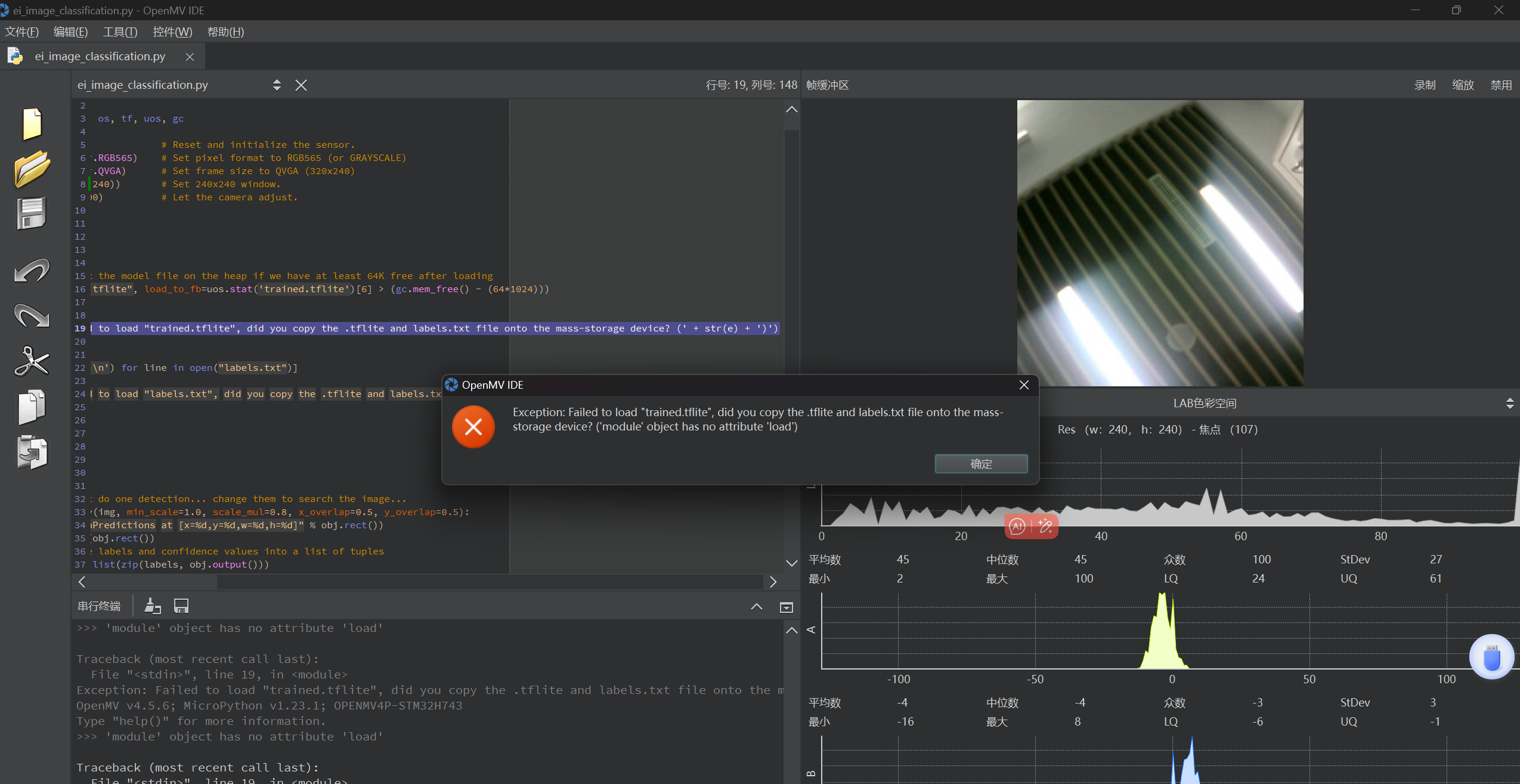Close the editor document via X button
This screenshot has width=1520, height=784.
pyautogui.click(x=301, y=85)
